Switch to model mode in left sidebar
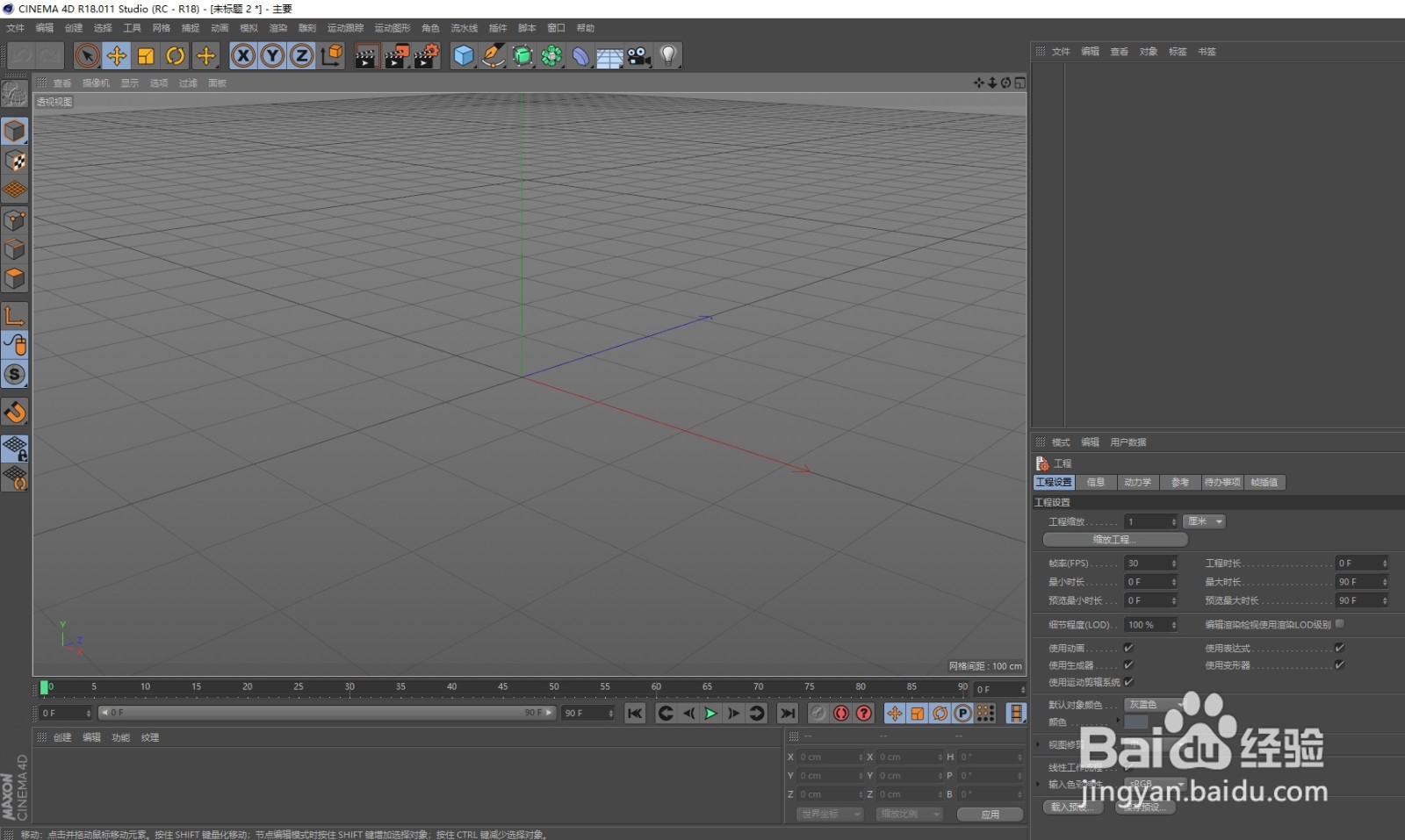The height and width of the screenshot is (840, 1405). pyautogui.click(x=14, y=132)
